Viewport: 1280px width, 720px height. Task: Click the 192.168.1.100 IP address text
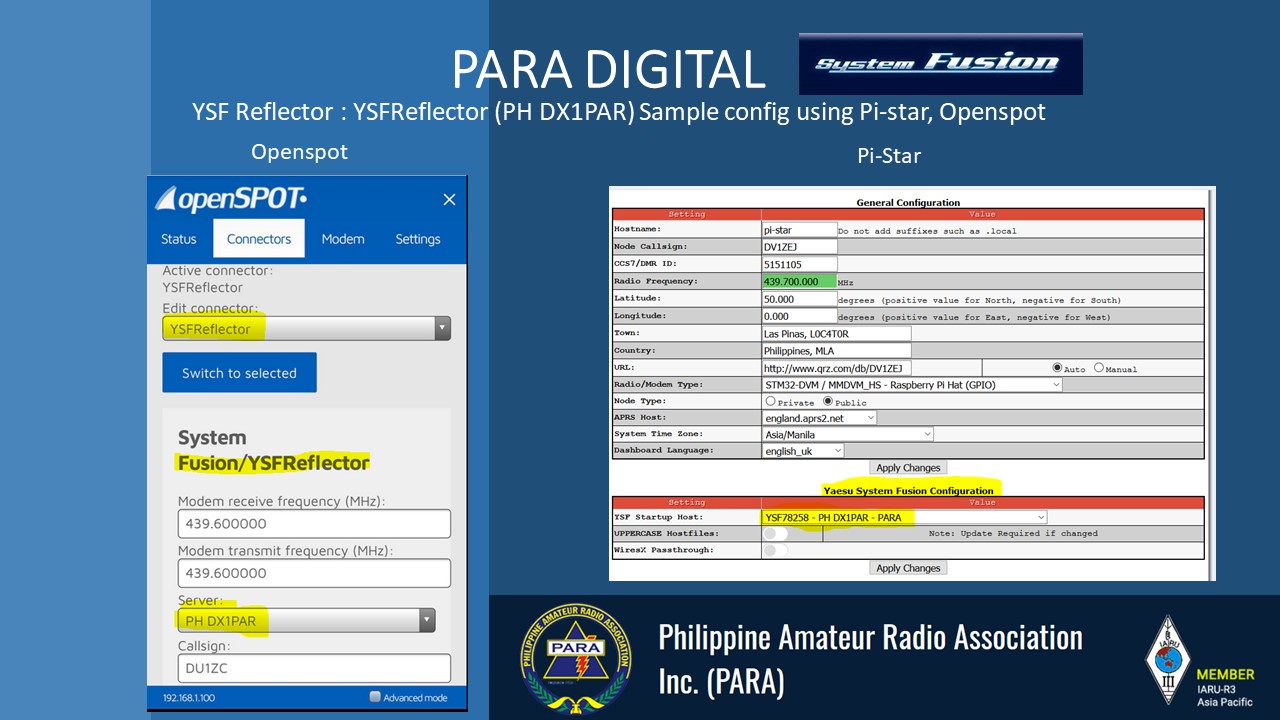(188, 698)
